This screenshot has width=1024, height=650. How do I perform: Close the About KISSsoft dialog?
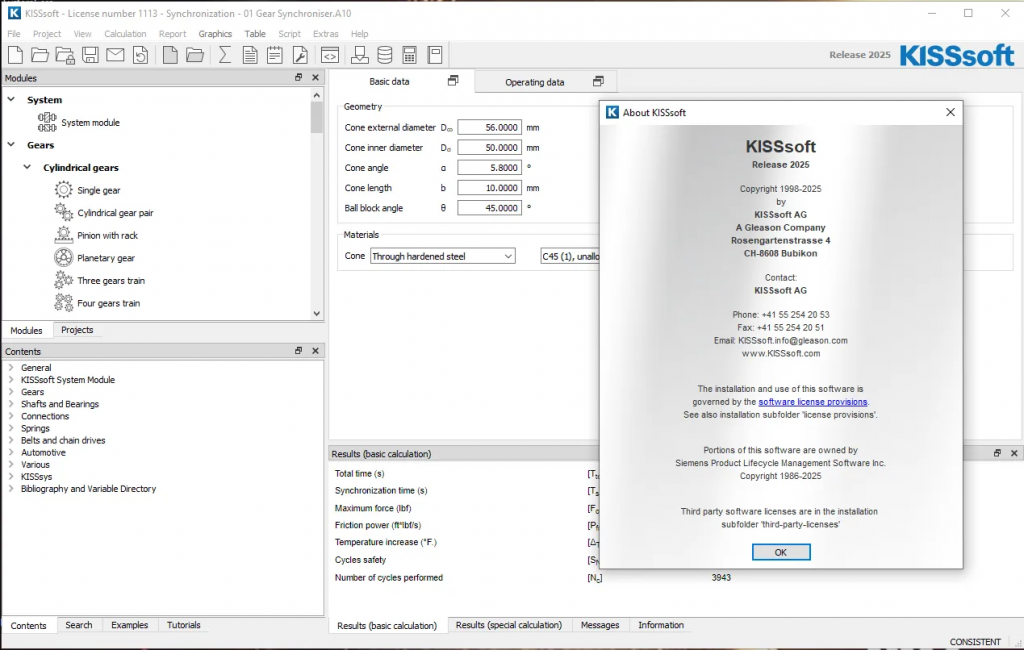[x=950, y=112]
